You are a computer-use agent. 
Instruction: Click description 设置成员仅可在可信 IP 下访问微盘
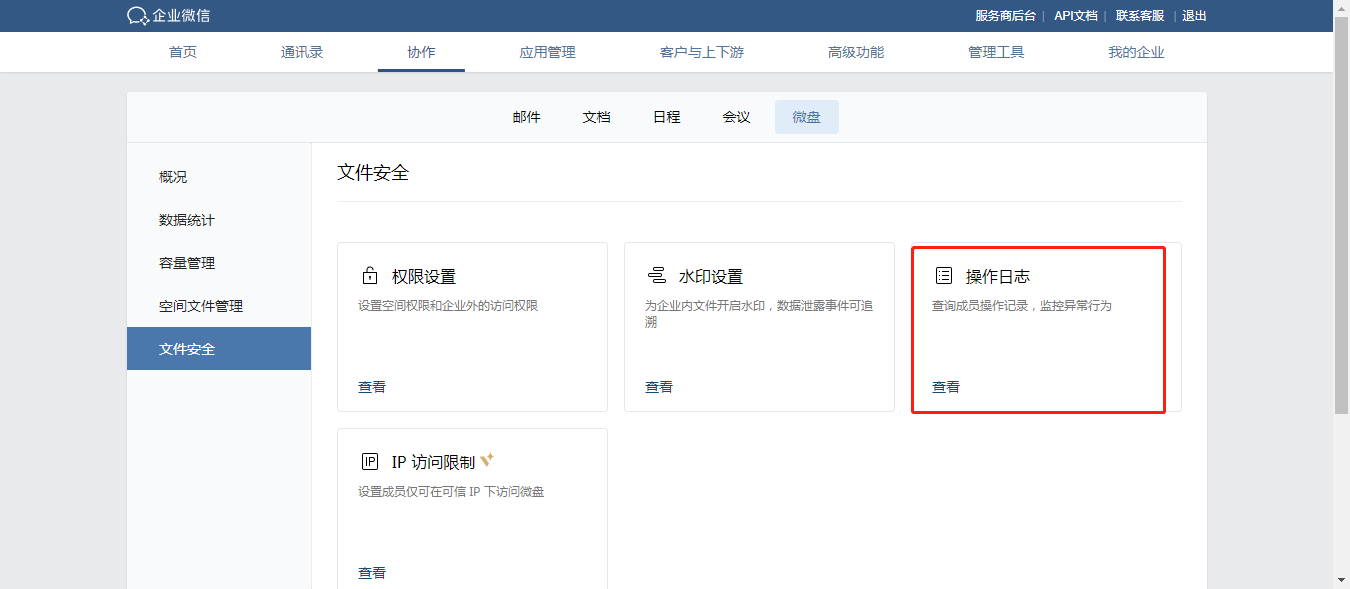pyautogui.click(x=451, y=492)
